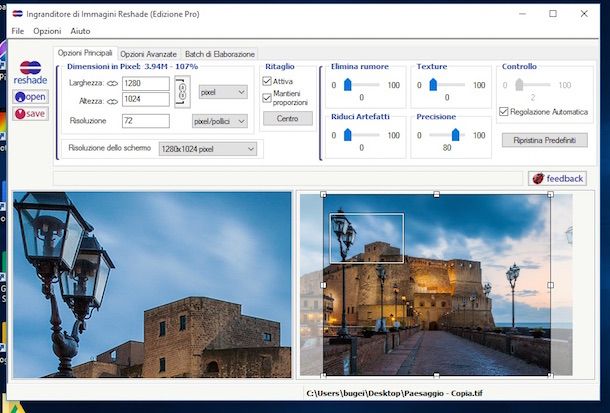The width and height of the screenshot is (610, 413).
Task: Click the Larghezza width input field
Action: tap(145, 84)
